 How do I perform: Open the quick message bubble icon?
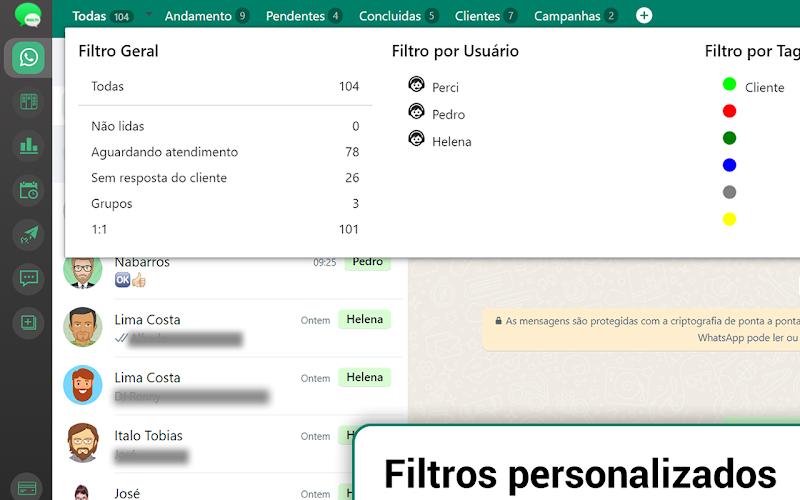point(29,279)
